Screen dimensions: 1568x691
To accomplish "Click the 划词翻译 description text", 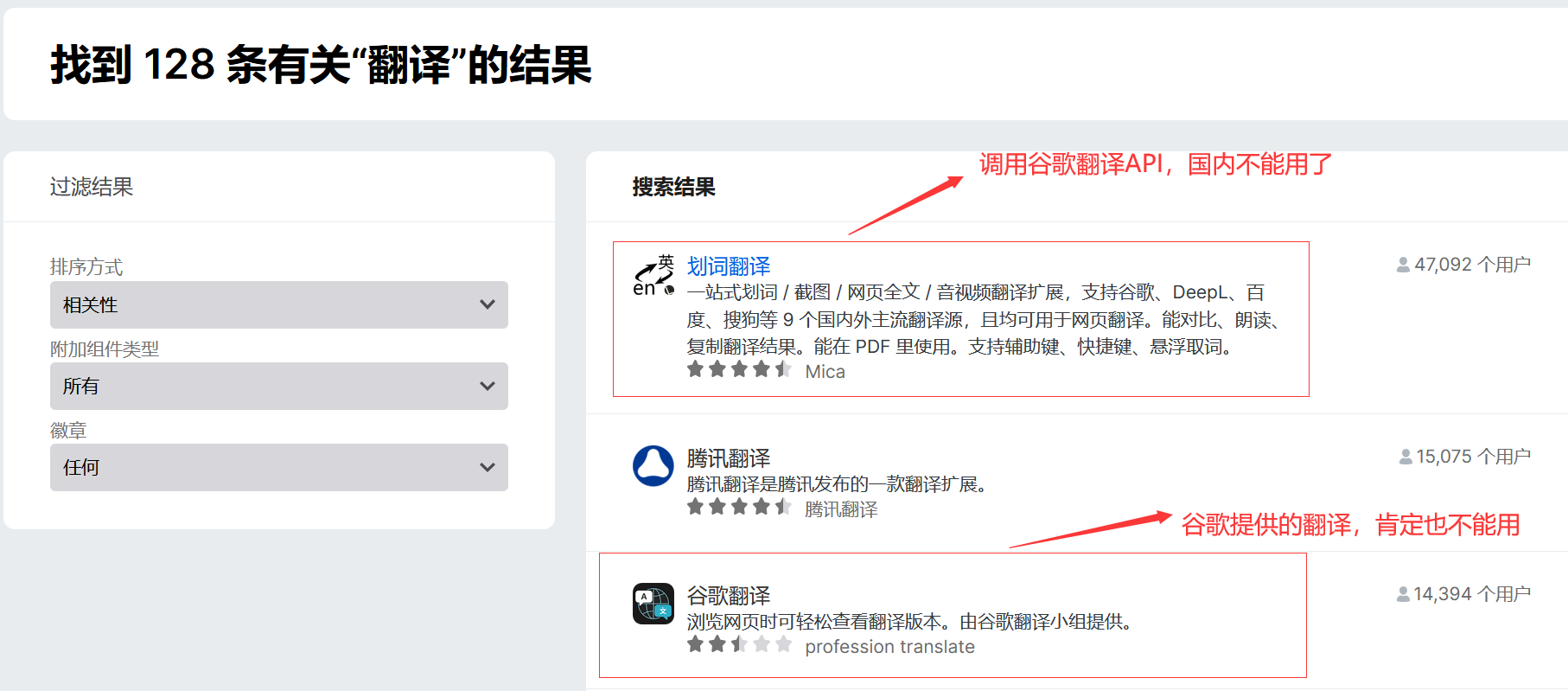I will click(984, 320).
